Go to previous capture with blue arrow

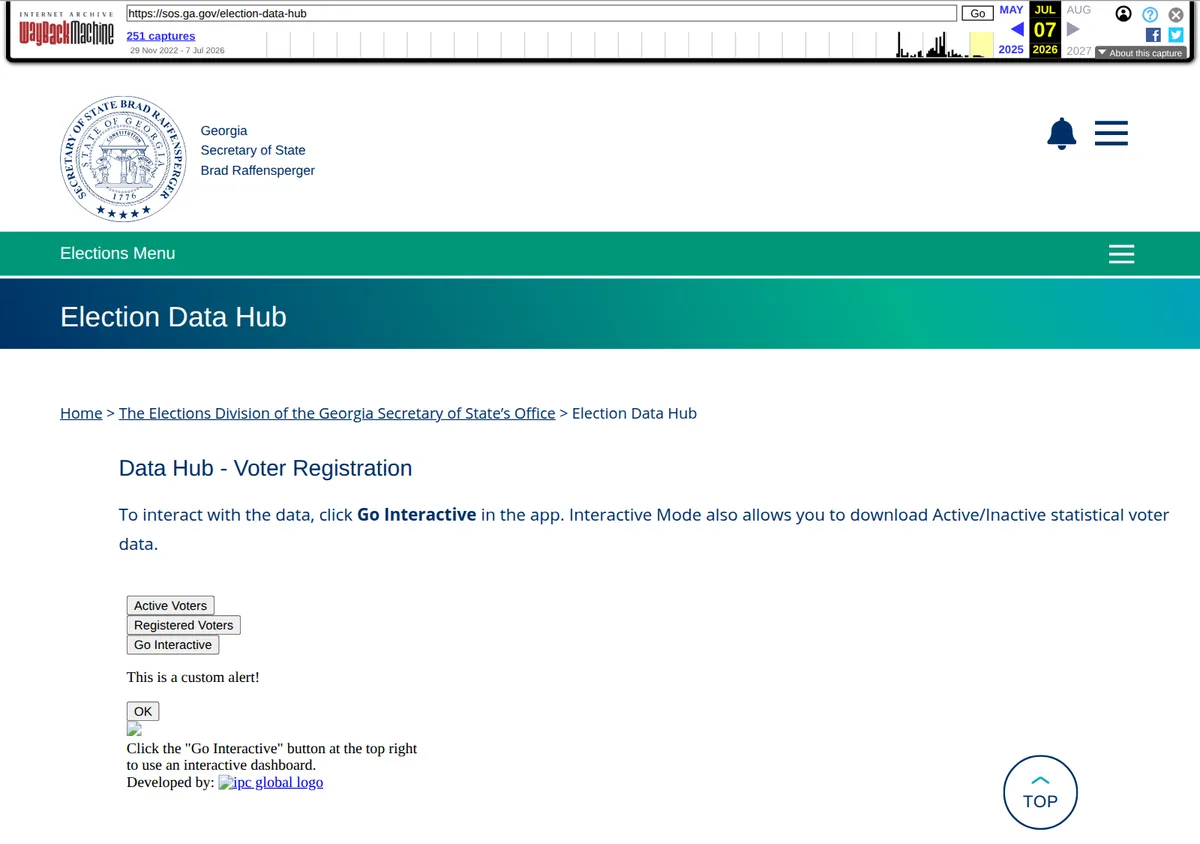[1016, 29]
